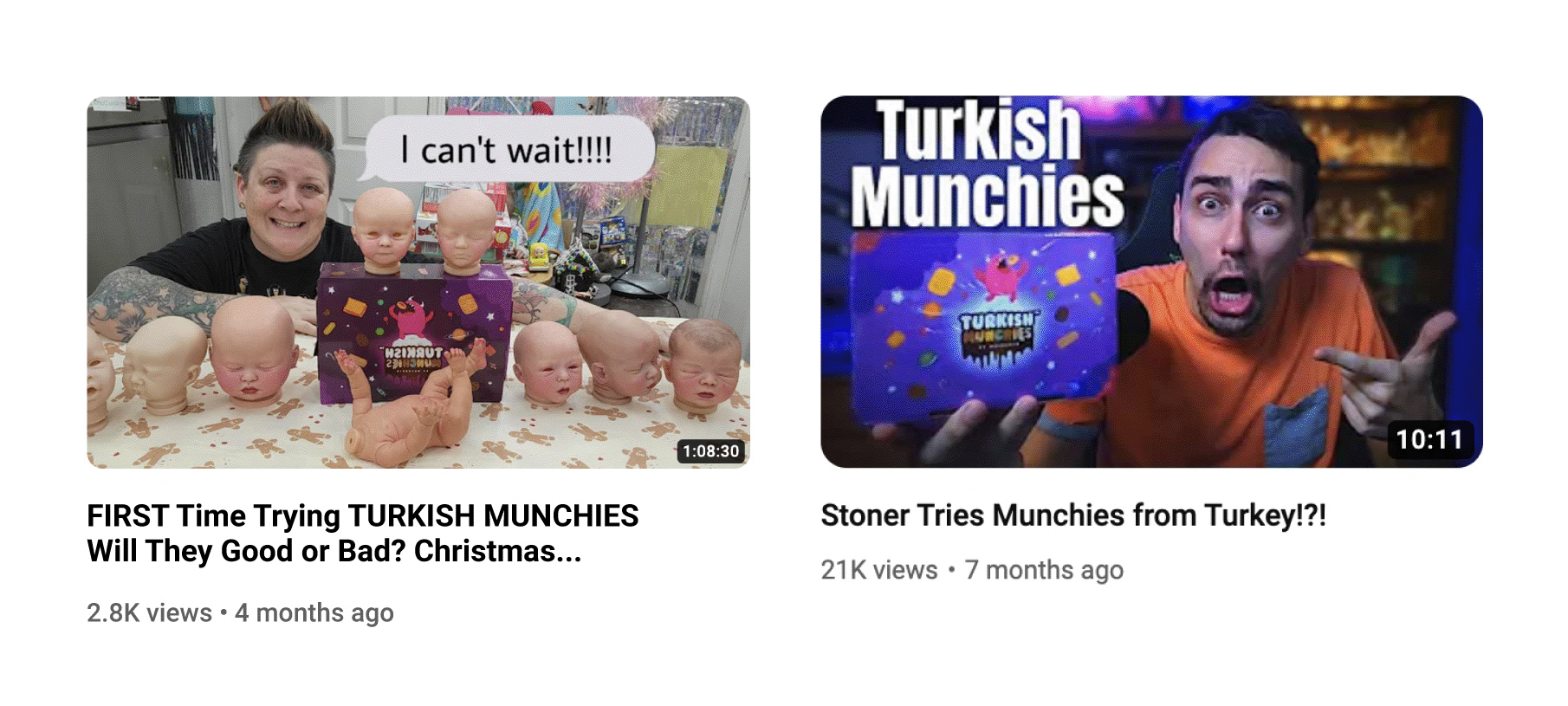Click the 'FIRST Time Trying TURKISH MUNCHIES' title
1568x706 pixels.
pos(363,515)
